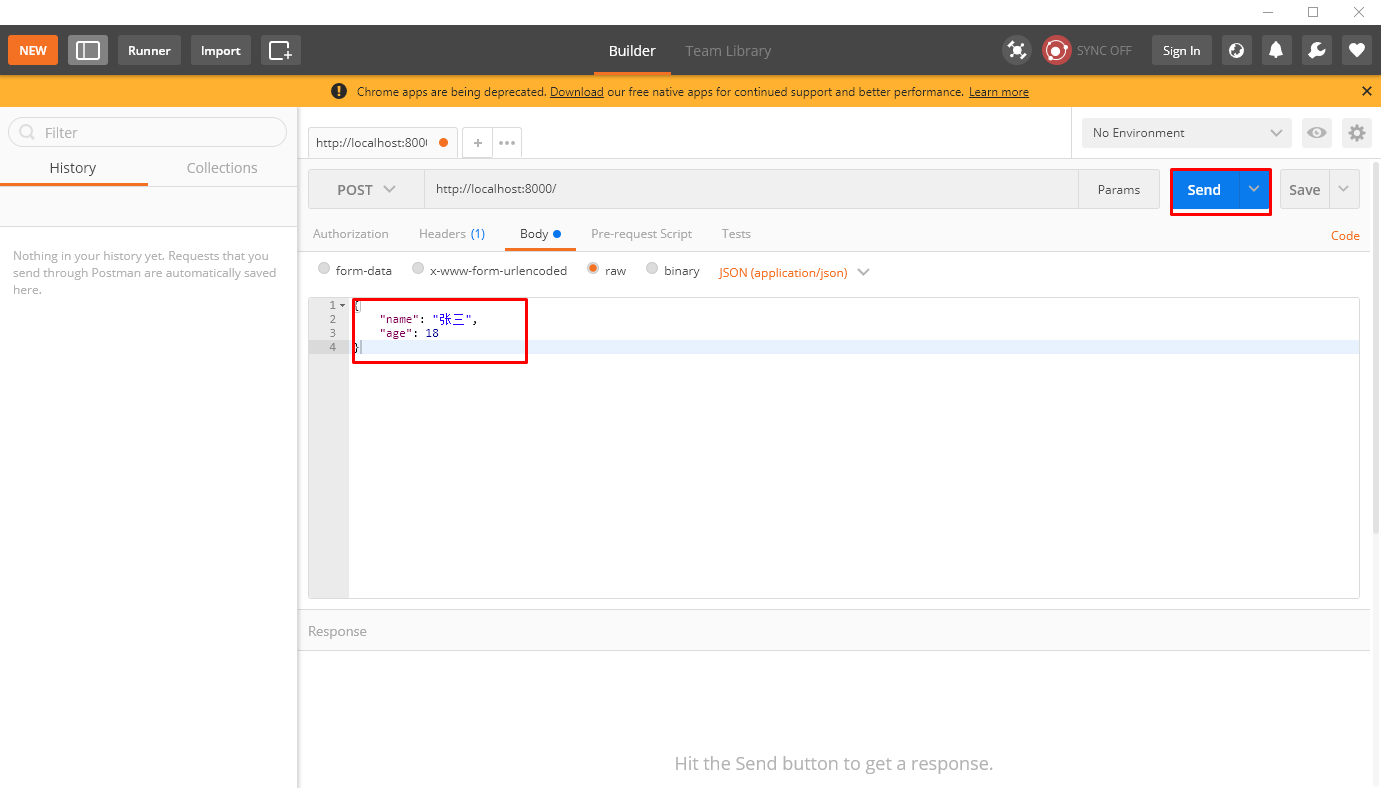The width and height of the screenshot is (1381, 788).
Task: Click the search magnifier icon in Filter
Action: click(26, 132)
